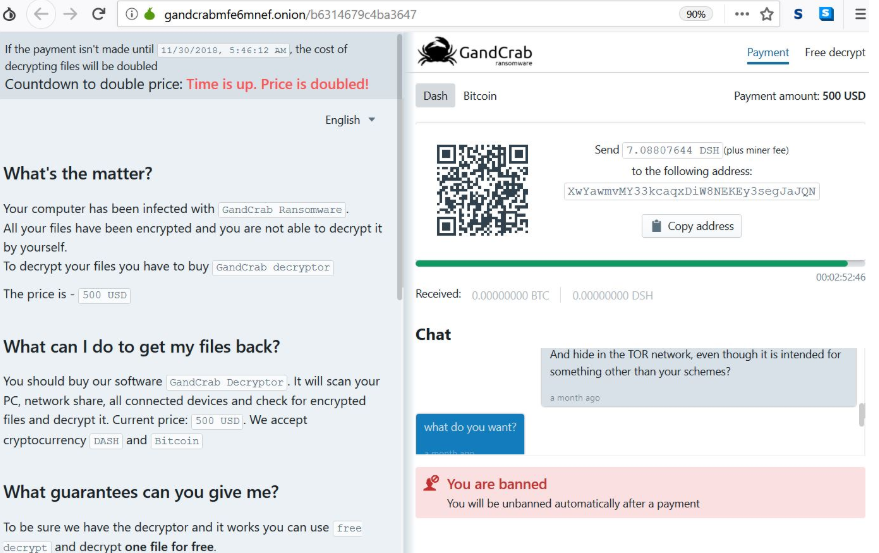Click the Copy address button
879x553 pixels.
click(x=691, y=226)
